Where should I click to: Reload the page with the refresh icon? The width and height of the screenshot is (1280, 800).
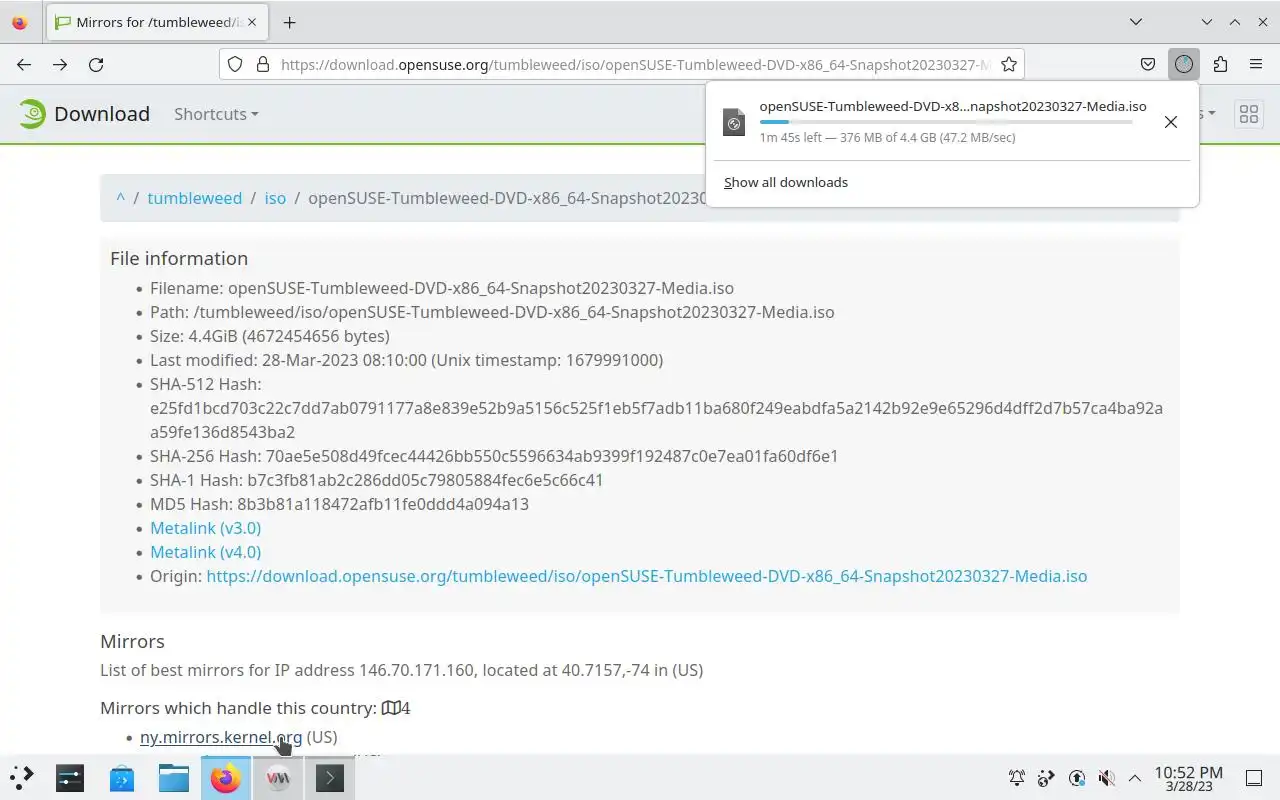pyautogui.click(x=96, y=64)
